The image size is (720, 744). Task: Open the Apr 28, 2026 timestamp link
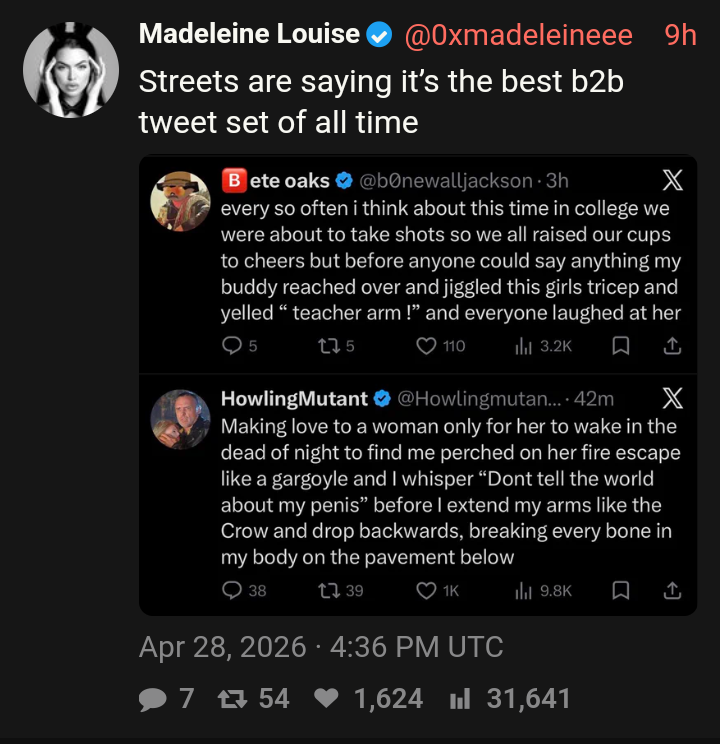pyautogui.click(x=321, y=647)
